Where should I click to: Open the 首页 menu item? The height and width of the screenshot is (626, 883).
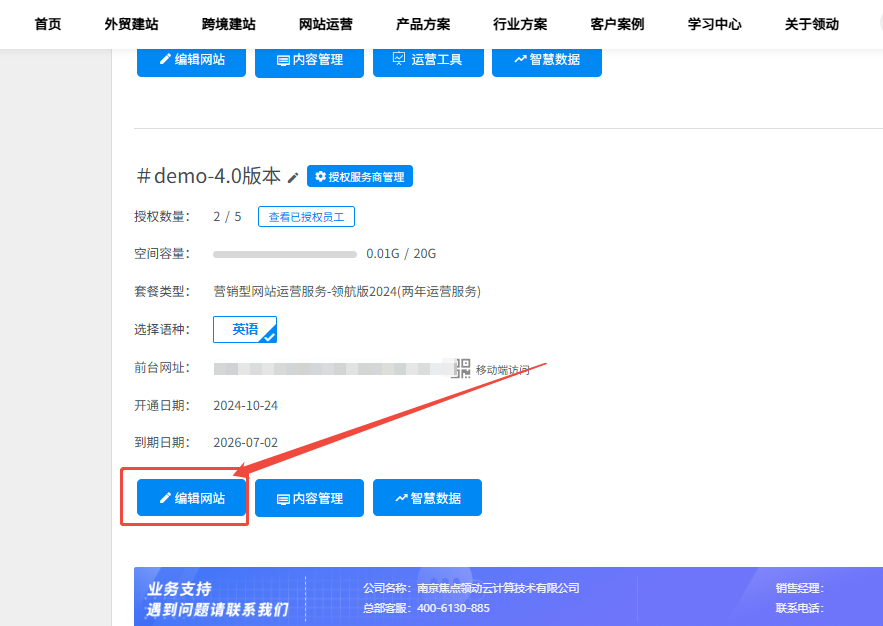pos(47,24)
